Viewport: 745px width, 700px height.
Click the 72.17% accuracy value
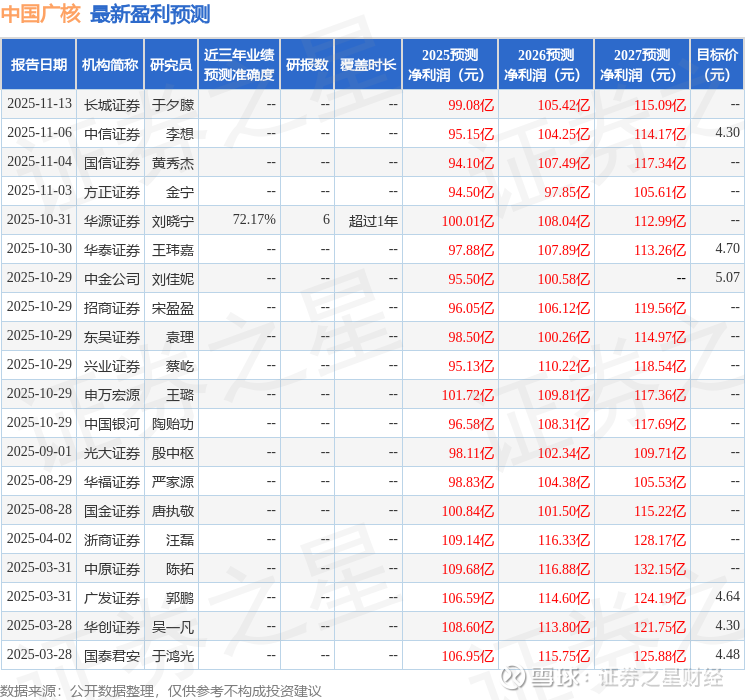[x=254, y=220]
